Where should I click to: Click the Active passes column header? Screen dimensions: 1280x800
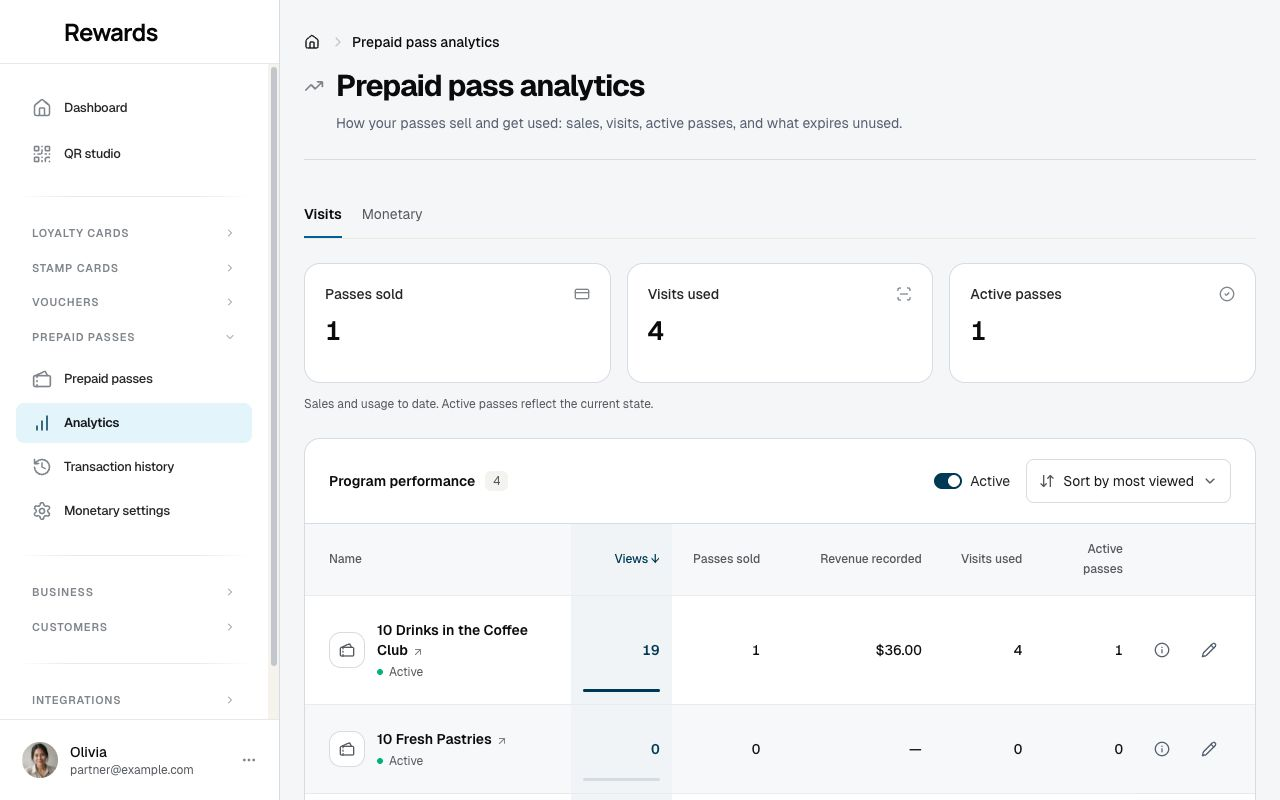point(1104,559)
